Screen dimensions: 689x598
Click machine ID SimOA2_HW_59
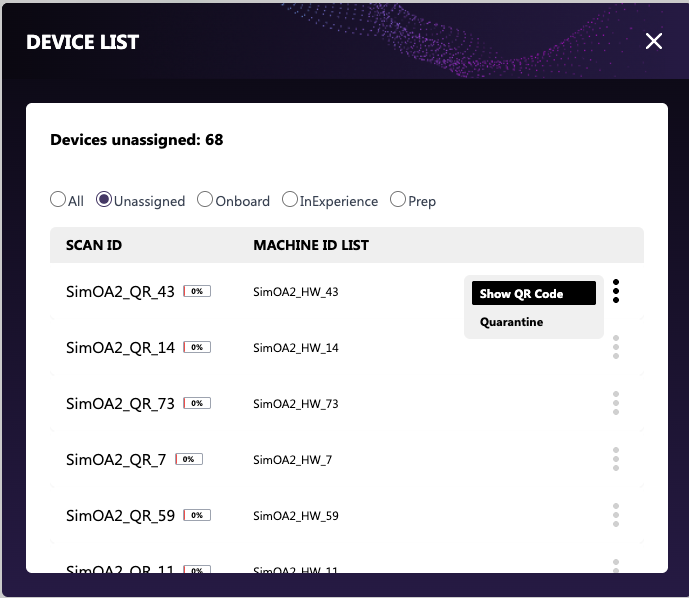coord(296,516)
